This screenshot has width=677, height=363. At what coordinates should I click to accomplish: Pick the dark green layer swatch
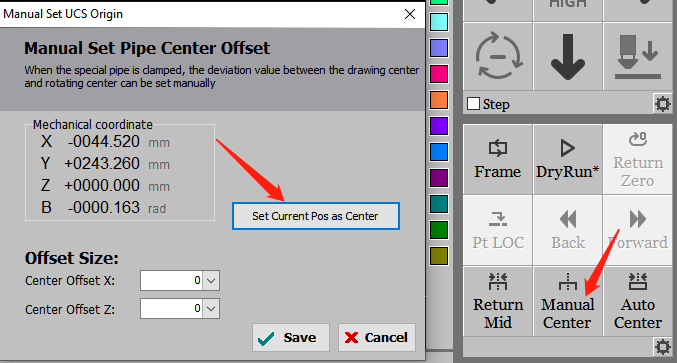(x=439, y=230)
